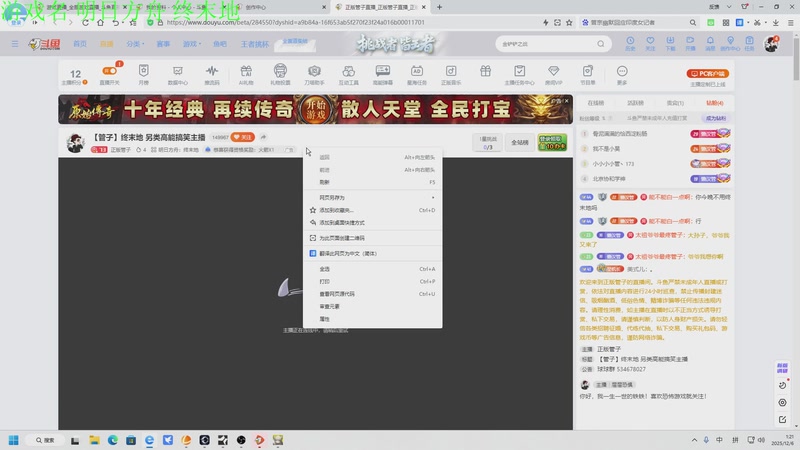
Task: Reload page using browser refresh button
Action: coord(85,22)
